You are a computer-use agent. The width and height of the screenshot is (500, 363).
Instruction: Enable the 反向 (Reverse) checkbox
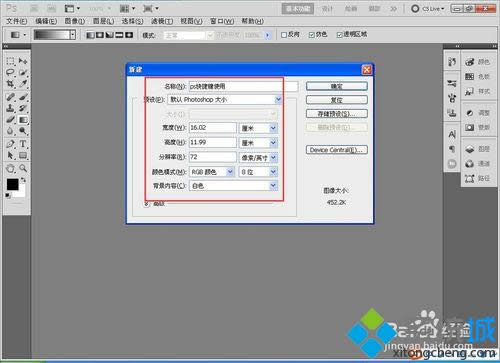pyautogui.click(x=284, y=35)
